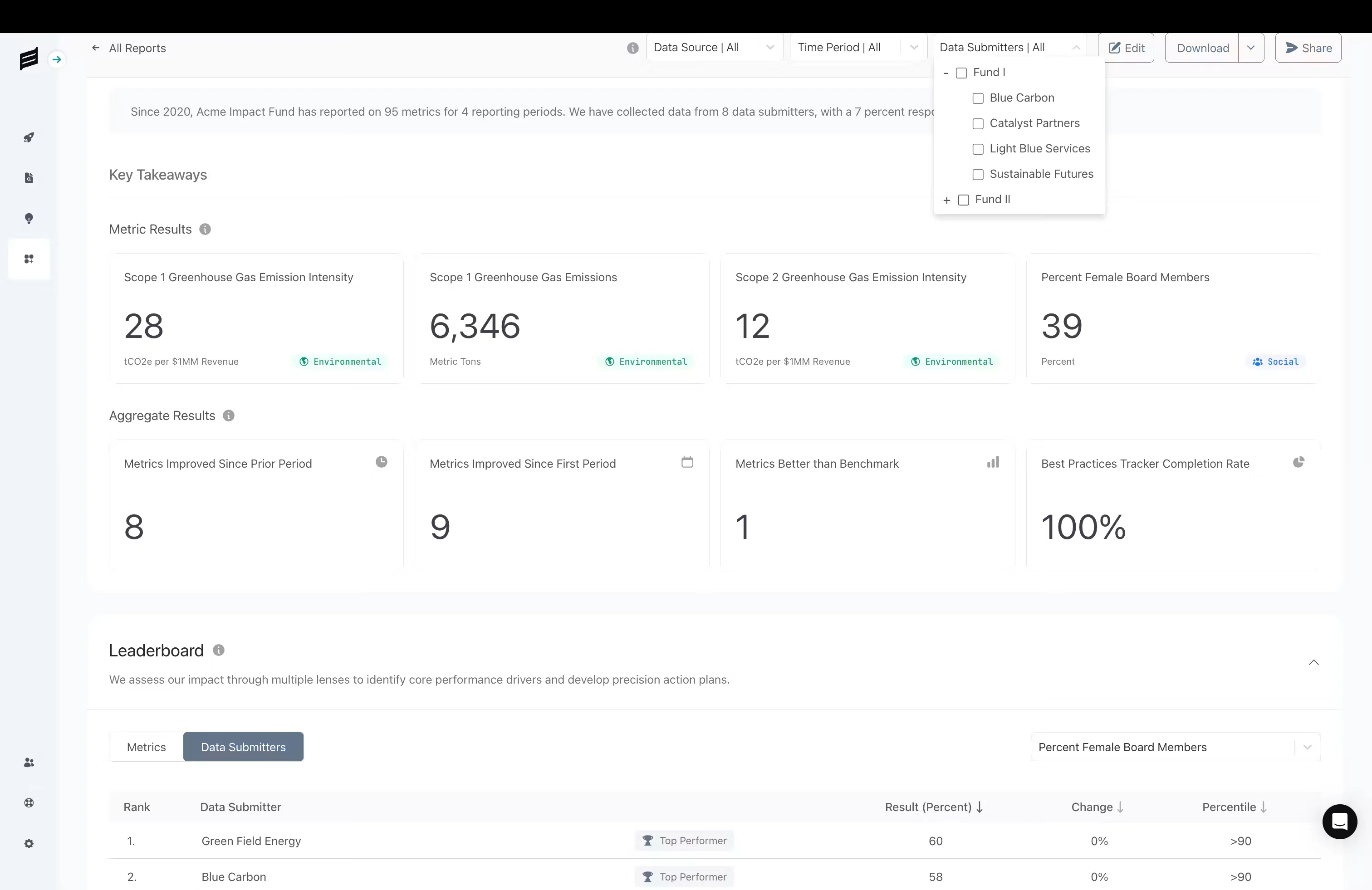Check the Fund I checkbox

[x=961, y=73]
